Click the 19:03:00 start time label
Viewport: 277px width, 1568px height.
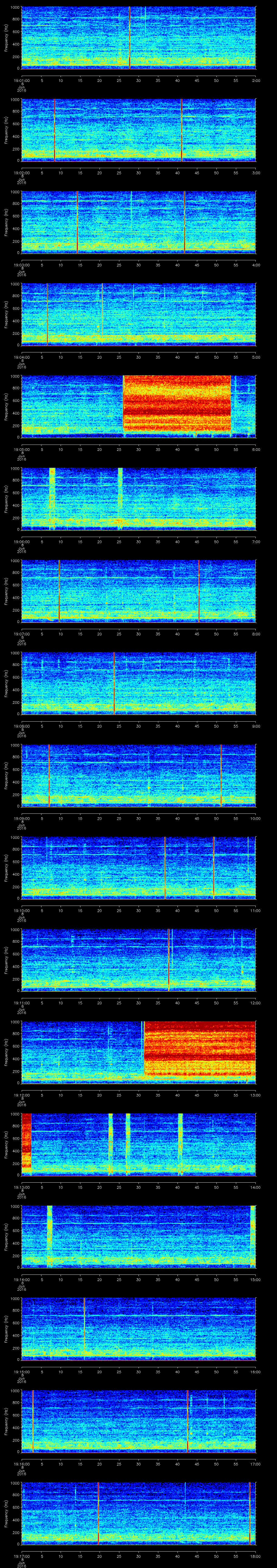coord(21,265)
